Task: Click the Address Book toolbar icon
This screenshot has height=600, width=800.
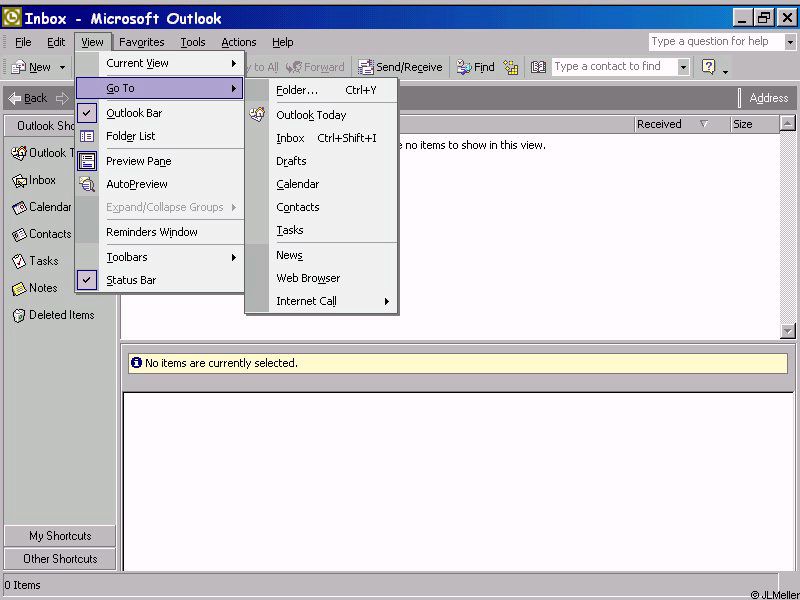Action: tap(538, 67)
